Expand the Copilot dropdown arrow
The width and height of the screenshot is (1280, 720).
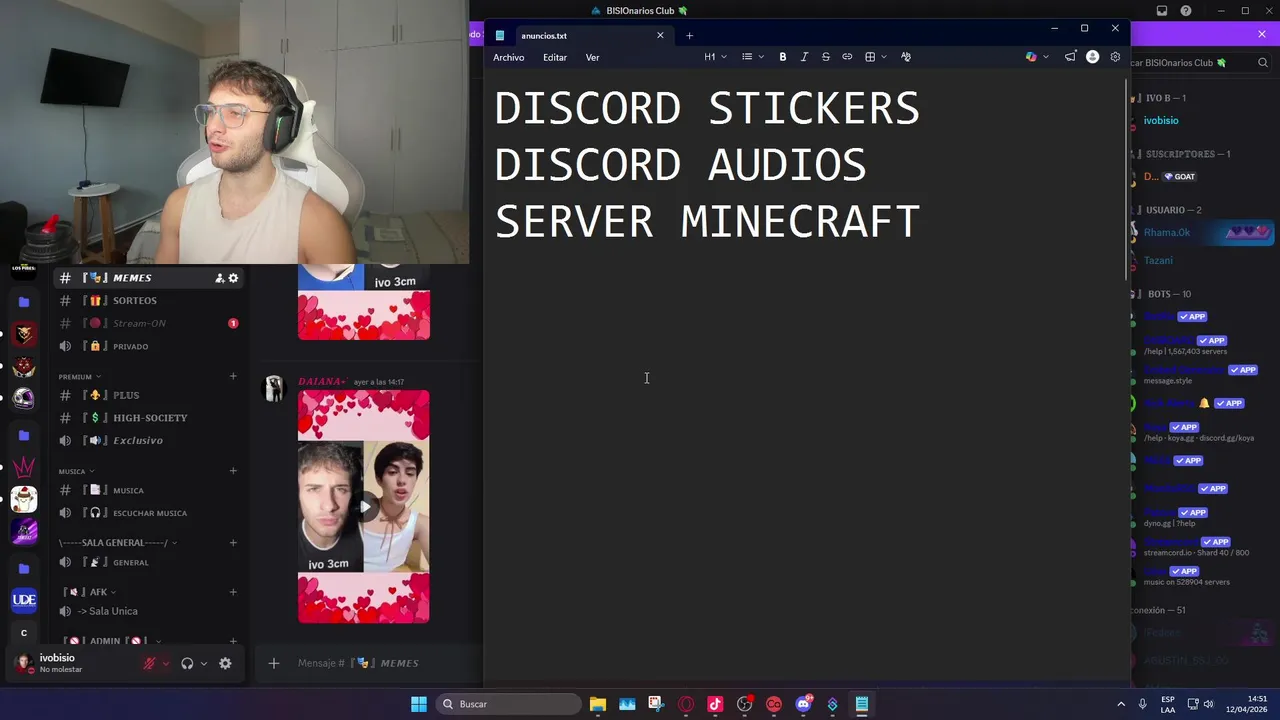pos(1046,57)
